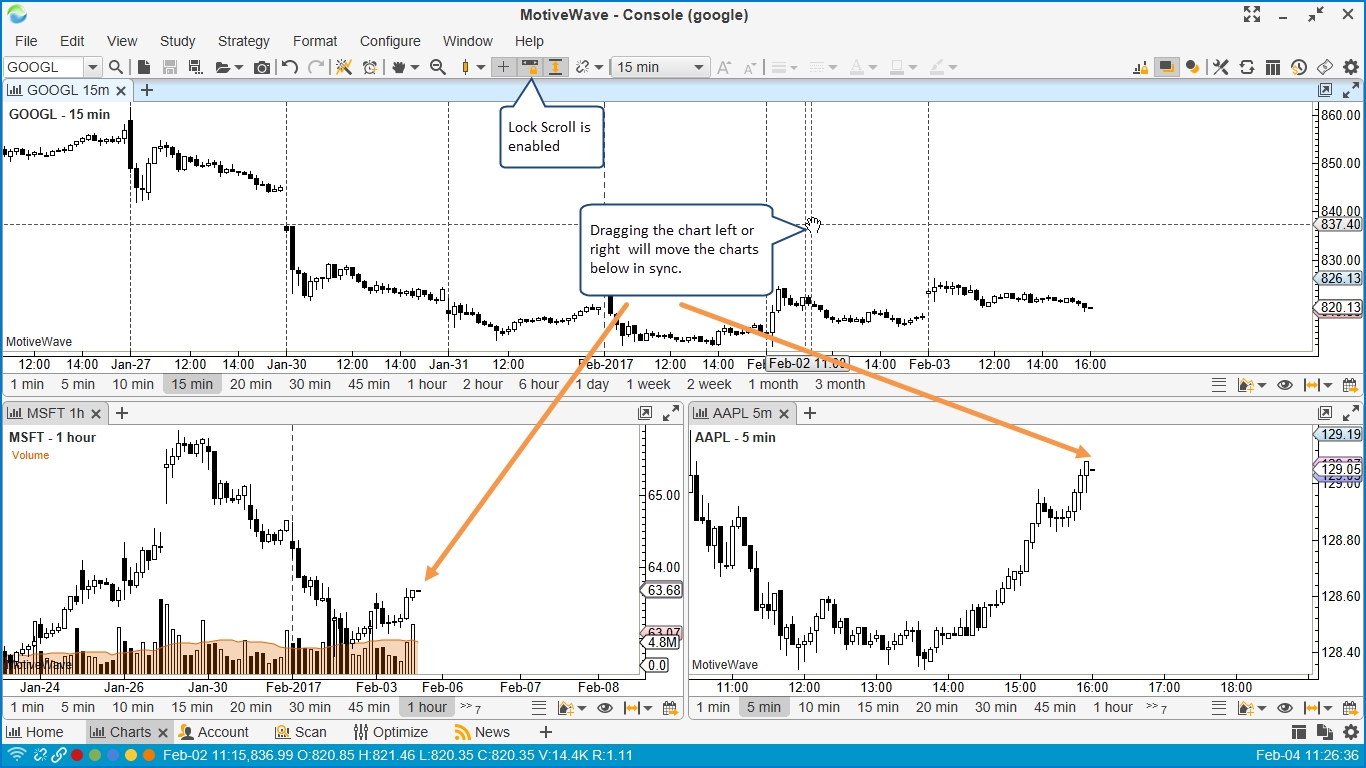Image resolution: width=1366 pixels, height=768 pixels.
Task: Open the 15 min bar size dropdown
Action: pos(661,67)
